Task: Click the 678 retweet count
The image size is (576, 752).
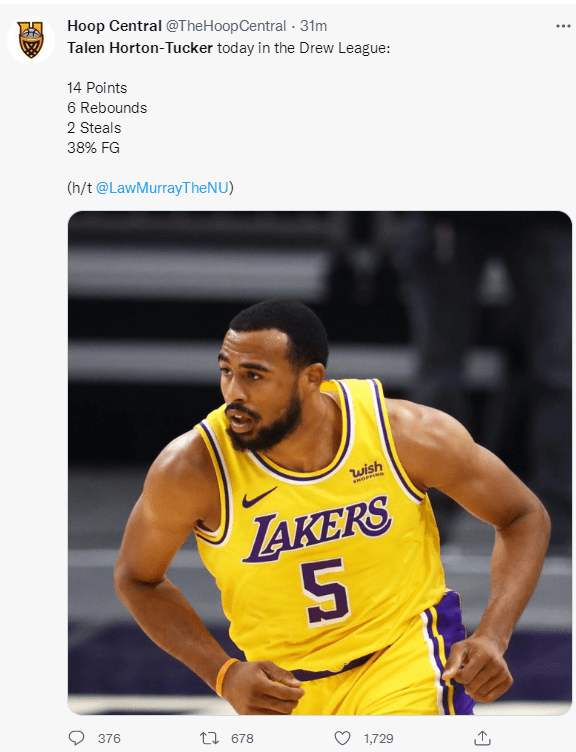Action: [242, 739]
